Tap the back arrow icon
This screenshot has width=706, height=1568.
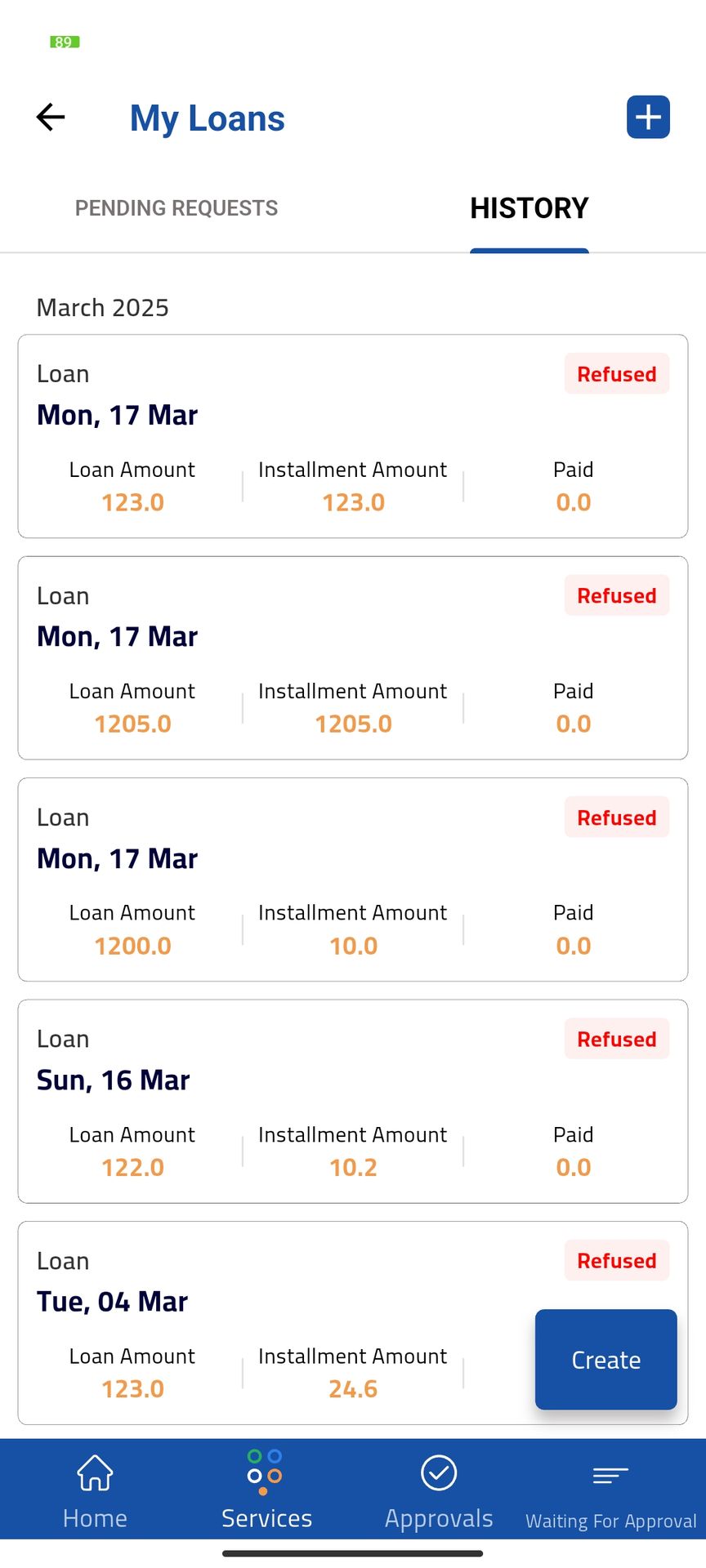[51, 118]
